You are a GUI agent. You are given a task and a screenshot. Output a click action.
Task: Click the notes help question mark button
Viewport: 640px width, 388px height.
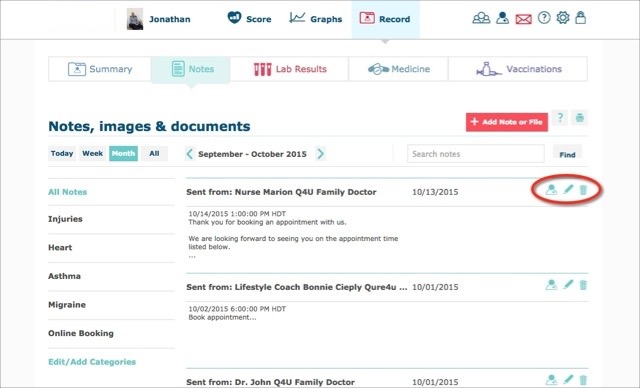(560, 118)
